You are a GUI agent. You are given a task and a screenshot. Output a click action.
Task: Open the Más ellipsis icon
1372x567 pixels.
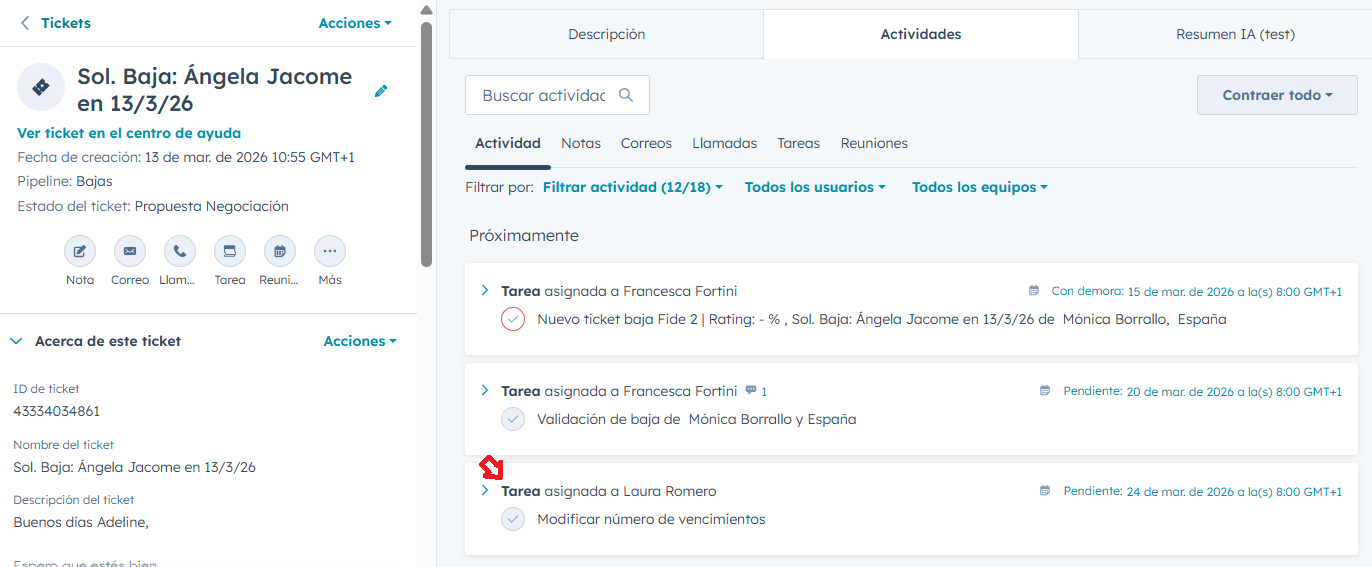point(330,251)
